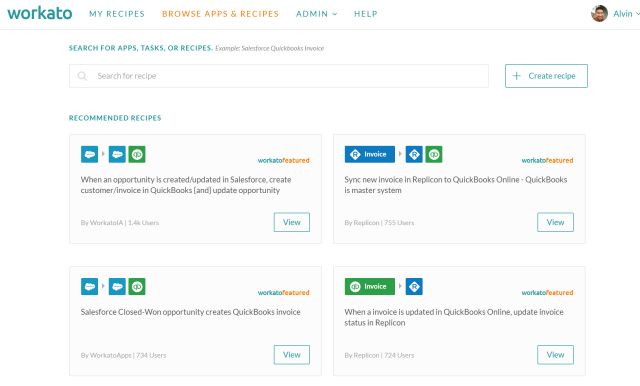Viewport: 640px width, 386px height.
Task: Click workatofeatured badge on invoice updated card
Action: (x=547, y=293)
